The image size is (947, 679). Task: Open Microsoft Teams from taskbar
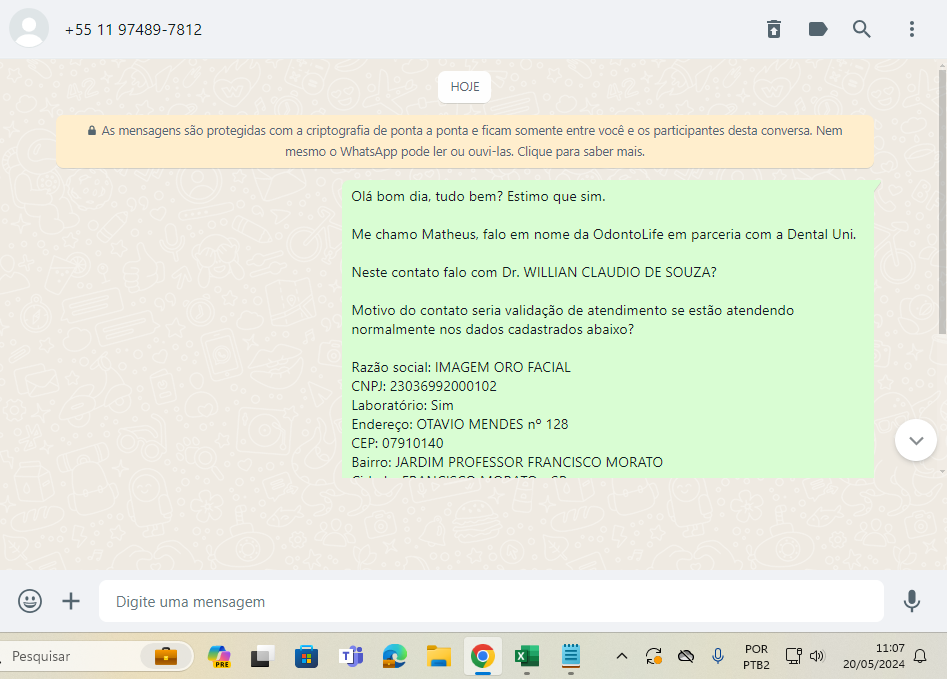click(x=351, y=656)
